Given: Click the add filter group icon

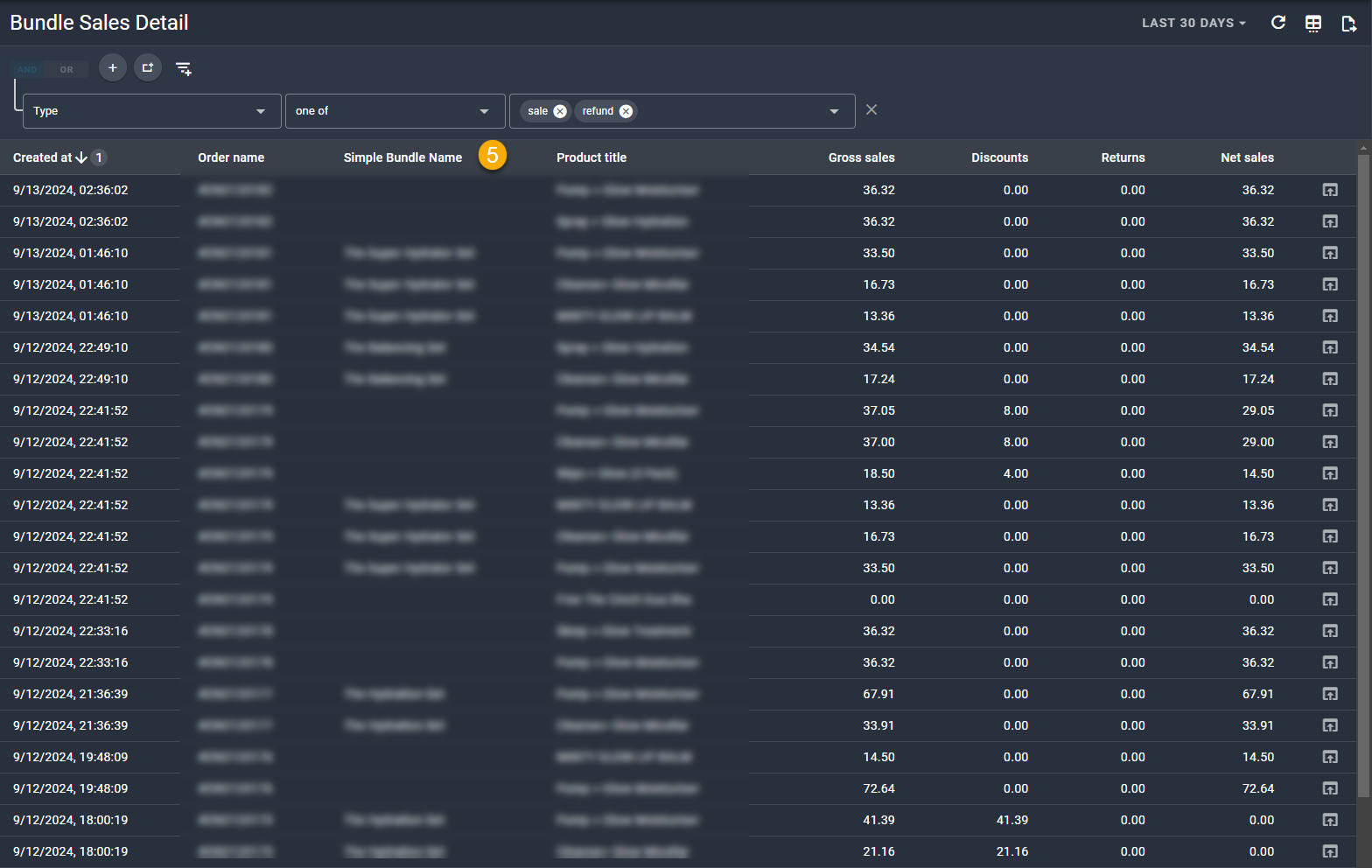Looking at the screenshot, I should point(148,68).
